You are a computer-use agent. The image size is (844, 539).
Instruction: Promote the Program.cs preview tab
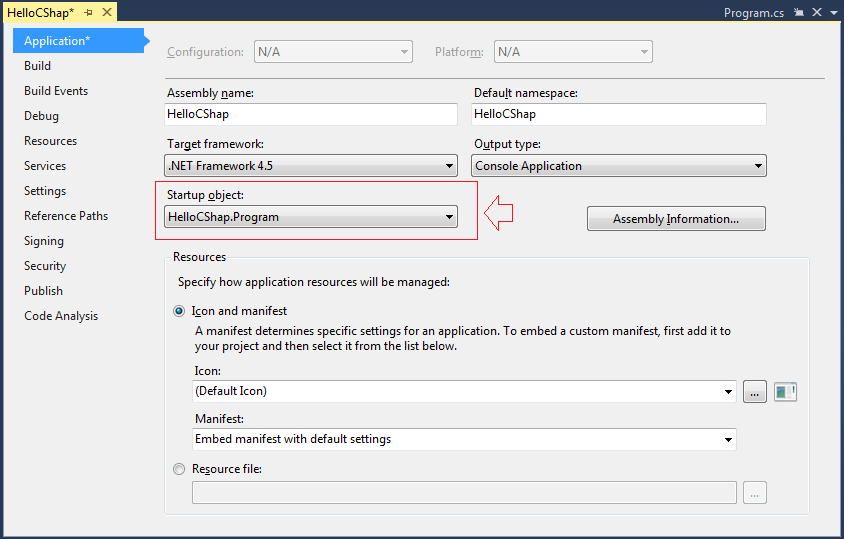[x=799, y=12]
